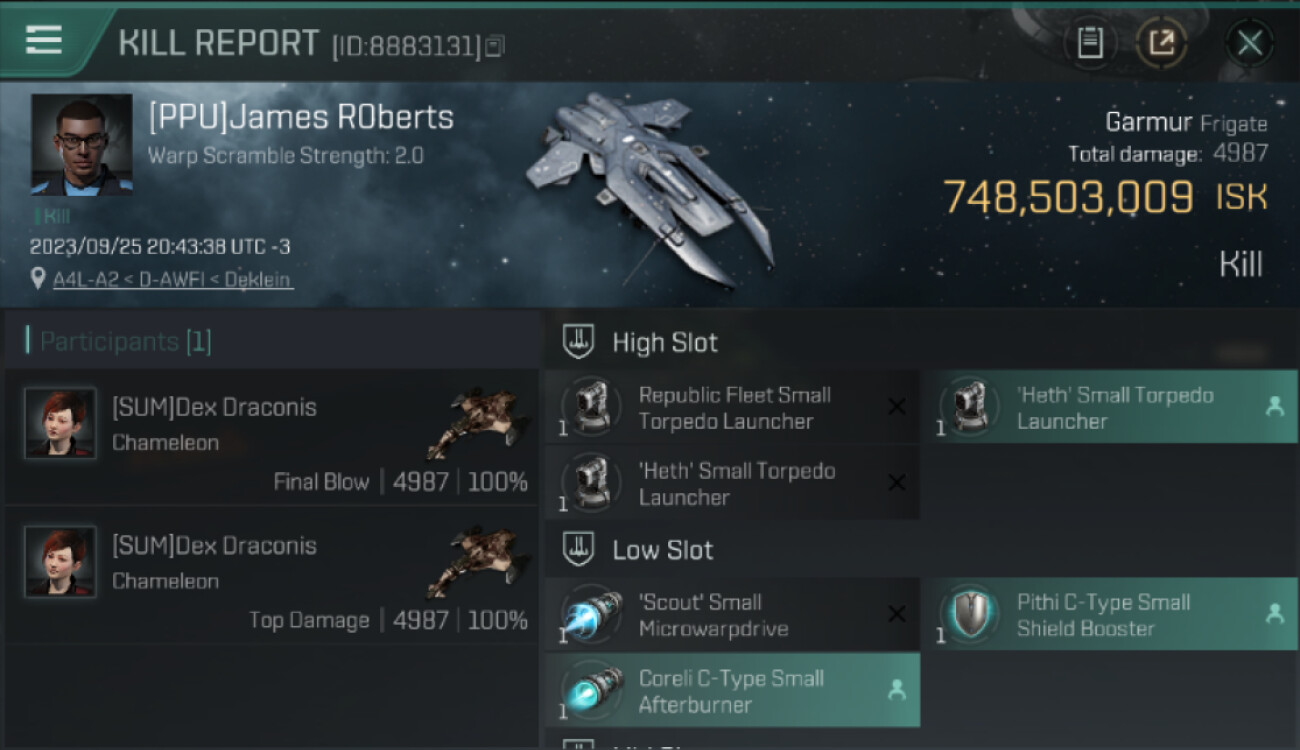Copy the kill report ID
1300x750 pixels.
pyautogui.click(x=496, y=45)
